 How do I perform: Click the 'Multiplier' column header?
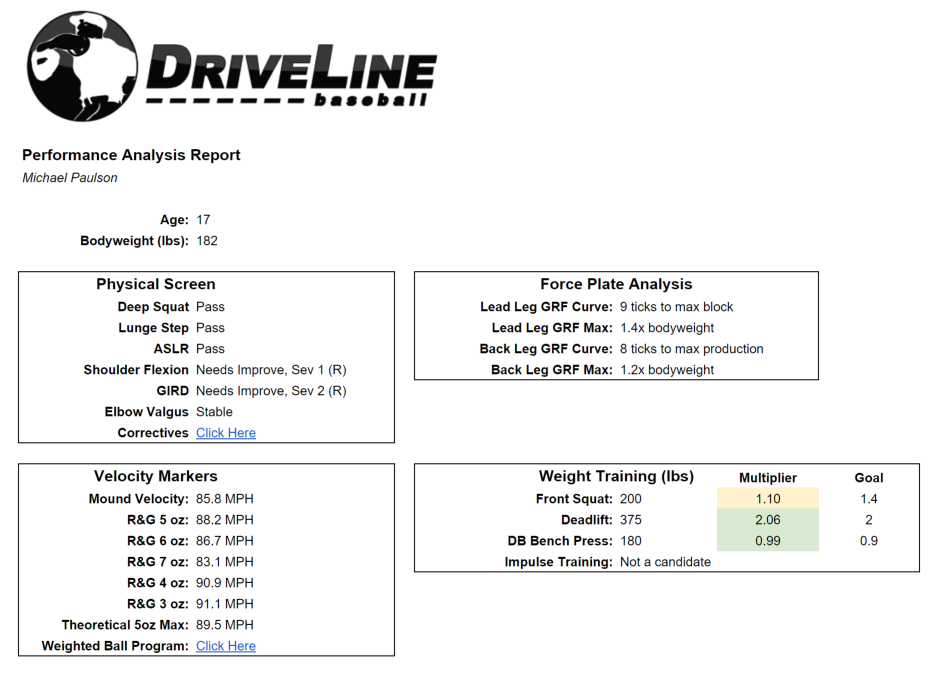pyautogui.click(x=768, y=478)
